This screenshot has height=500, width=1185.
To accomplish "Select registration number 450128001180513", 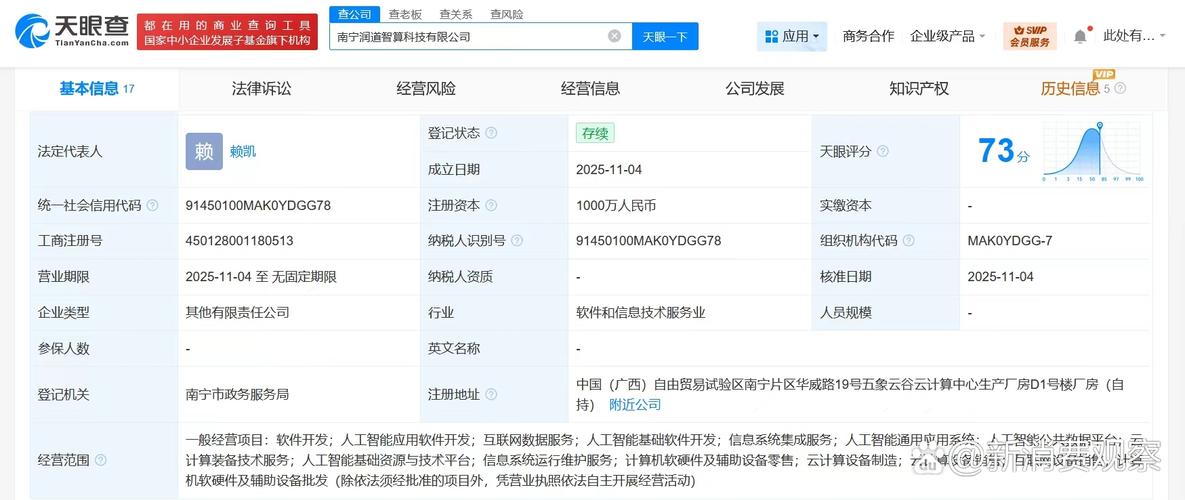I will click(x=240, y=241).
